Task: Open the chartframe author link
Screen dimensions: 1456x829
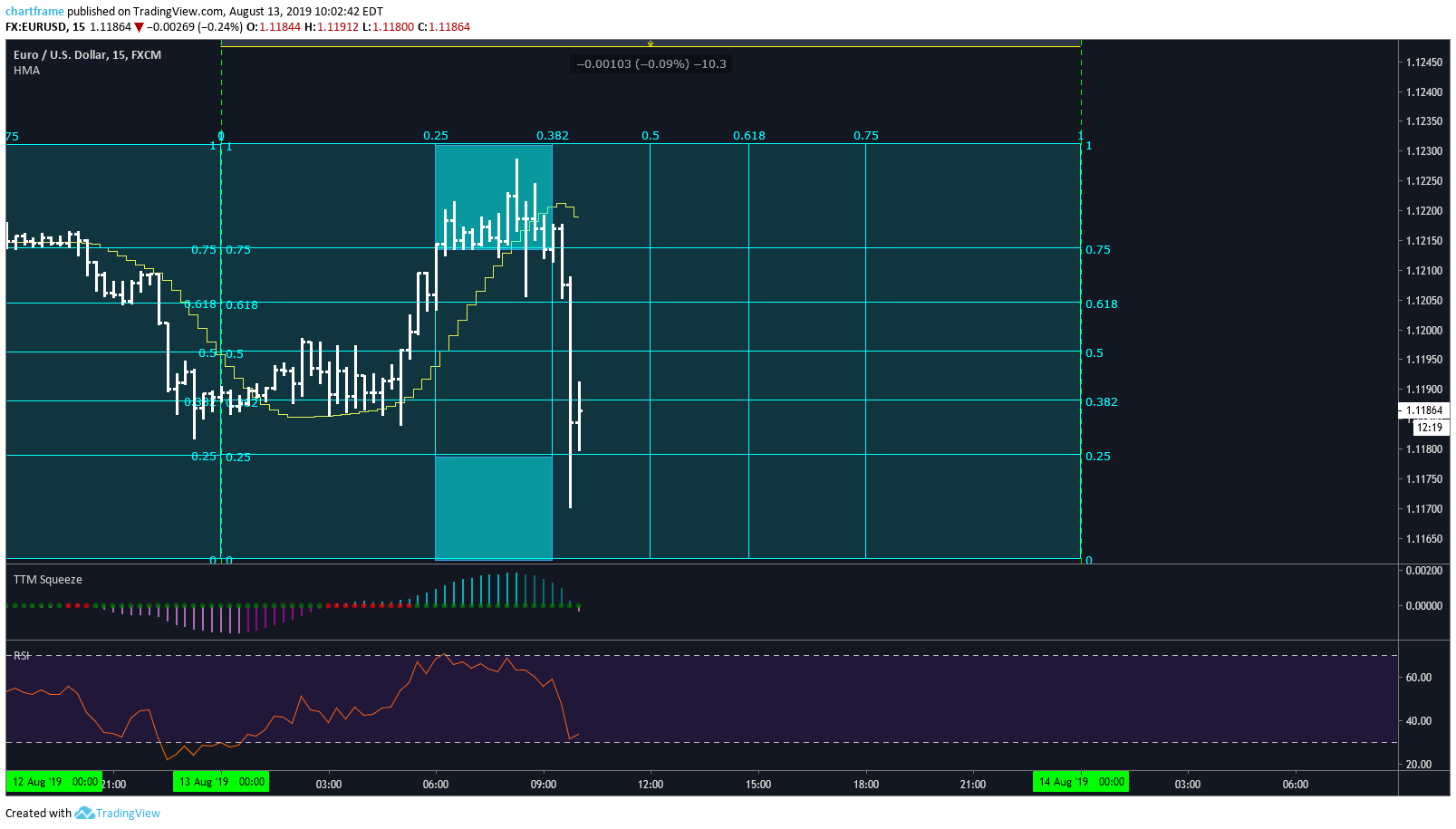Action: click(34, 12)
